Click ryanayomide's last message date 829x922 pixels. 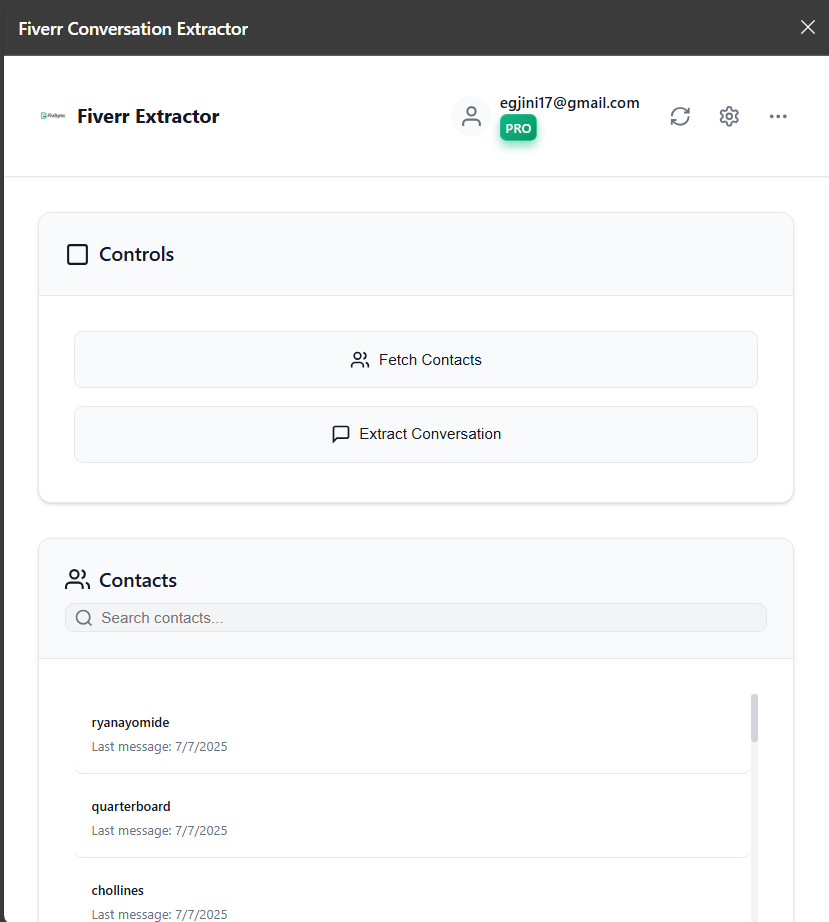click(159, 747)
